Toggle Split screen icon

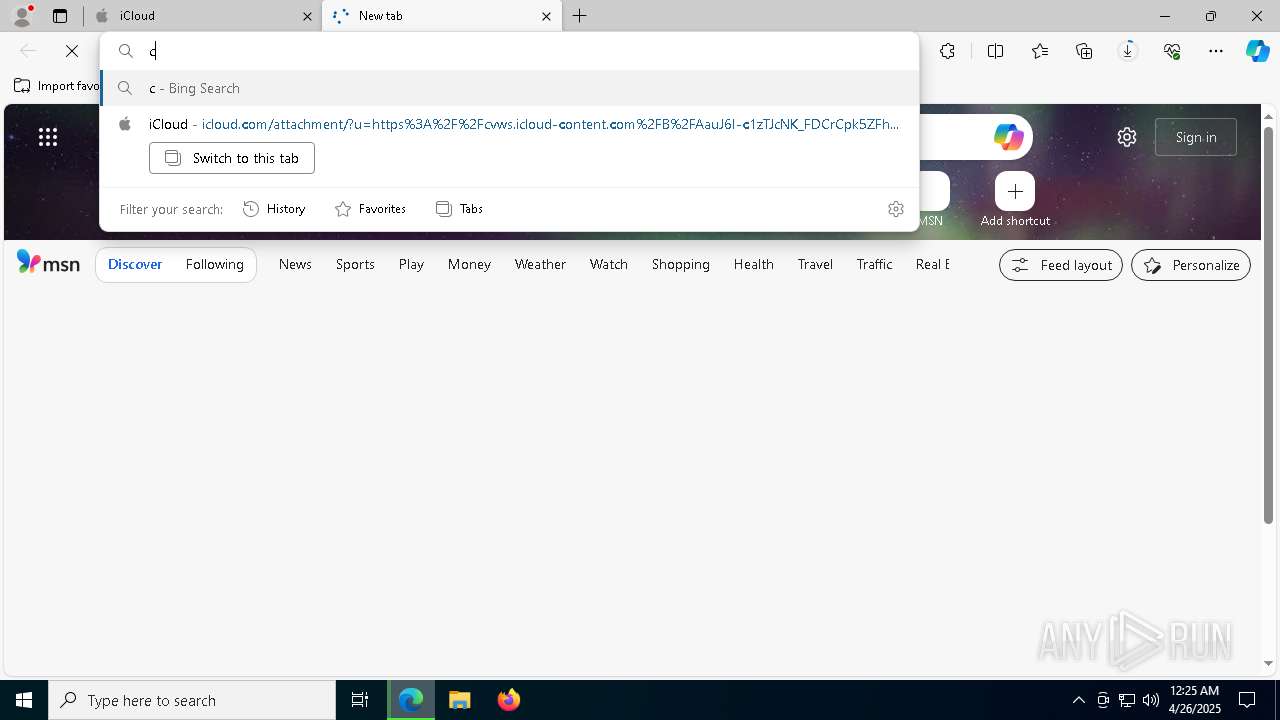pos(995,51)
